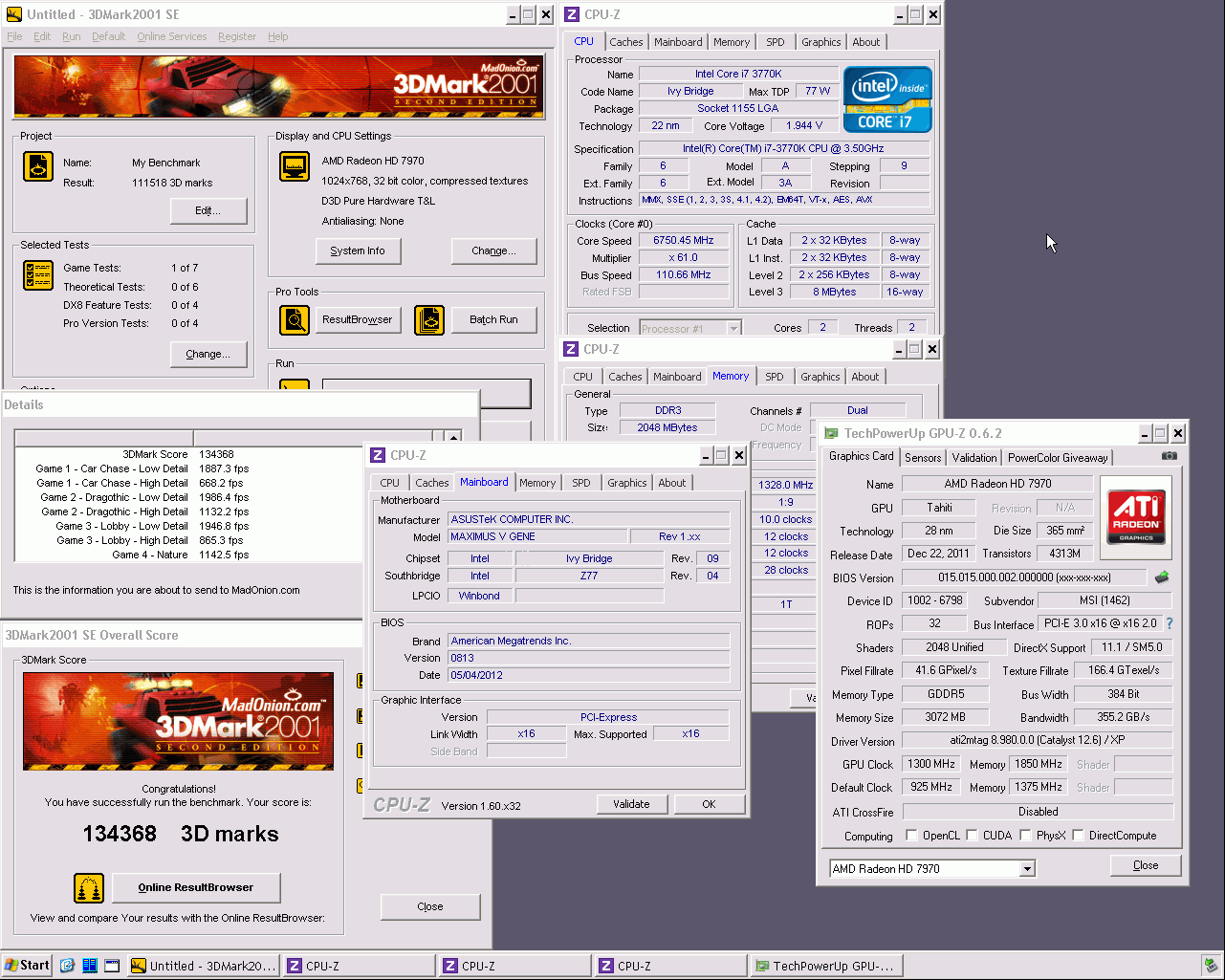Enable the CUDA checkbox

pyautogui.click(x=972, y=836)
